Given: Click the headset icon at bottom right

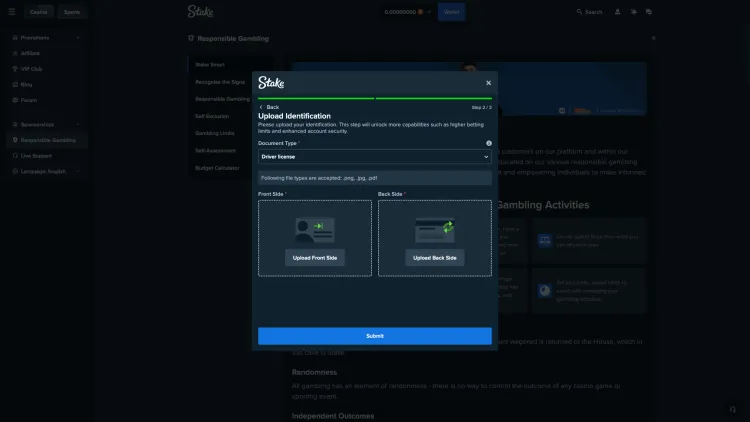Looking at the screenshot, I should [x=732, y=409].
